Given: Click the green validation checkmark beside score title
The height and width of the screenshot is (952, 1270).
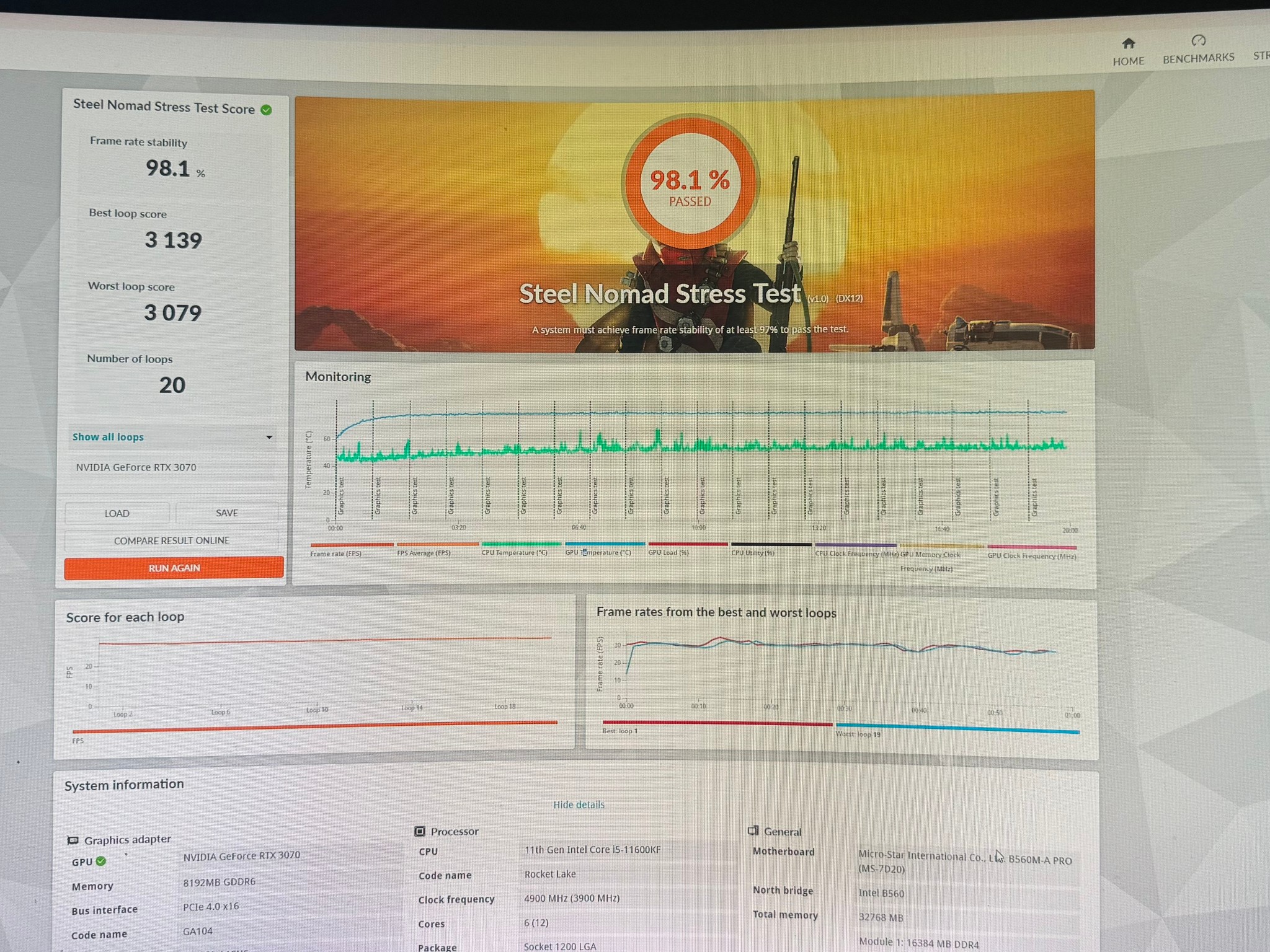Looking at the screenshot, I should (x=266, y=110).
